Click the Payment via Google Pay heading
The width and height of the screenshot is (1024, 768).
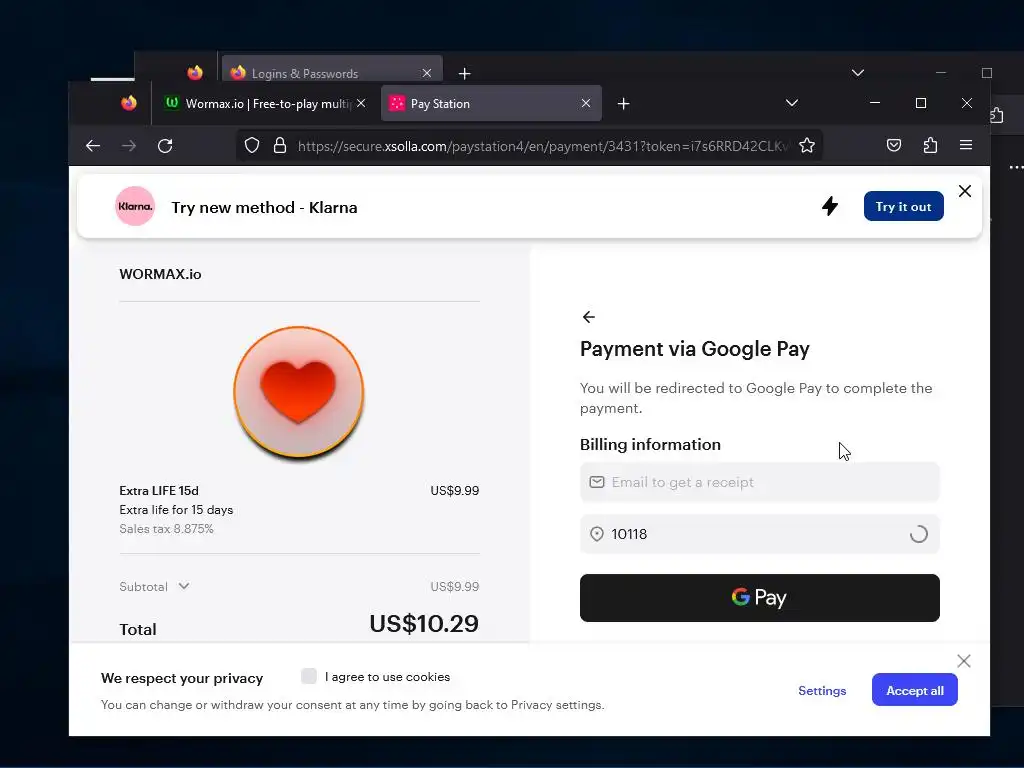pyautogui.click(x=694, y=349)
